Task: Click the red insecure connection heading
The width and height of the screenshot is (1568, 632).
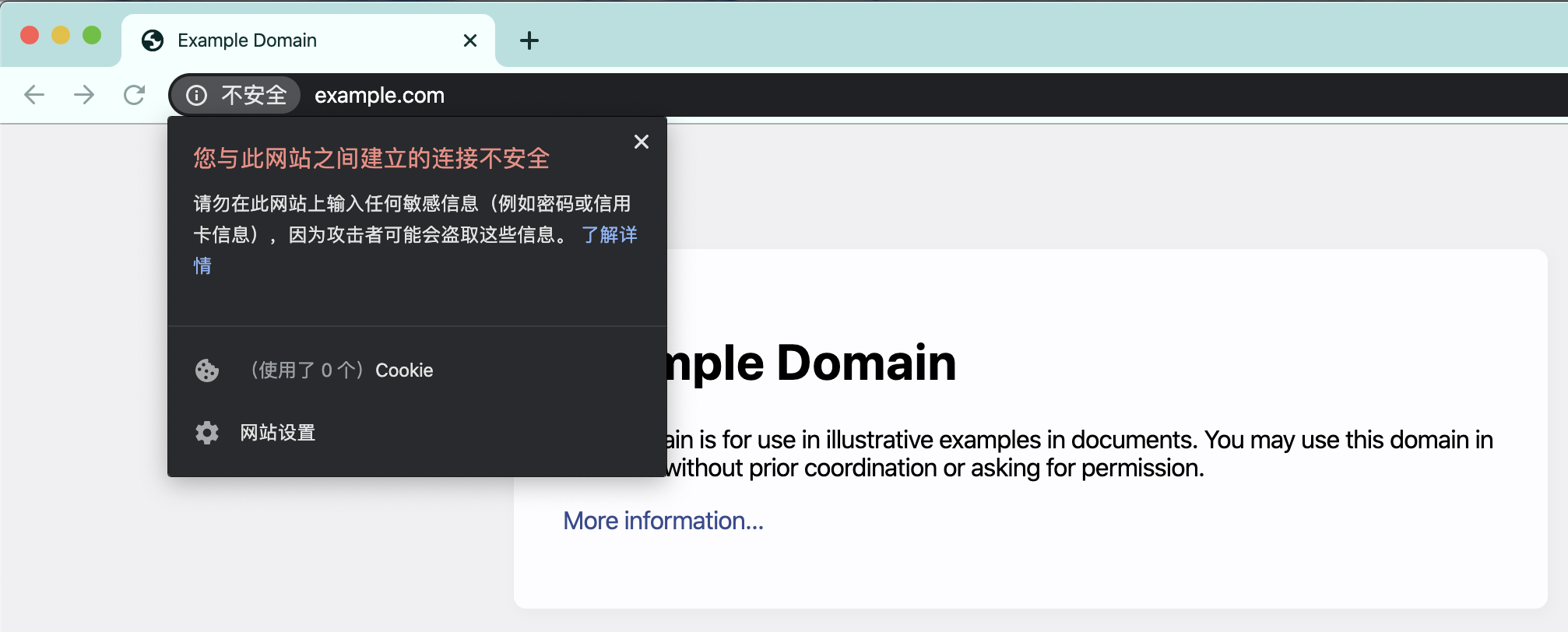Action: pyautogui.click(x=371, y=159)
